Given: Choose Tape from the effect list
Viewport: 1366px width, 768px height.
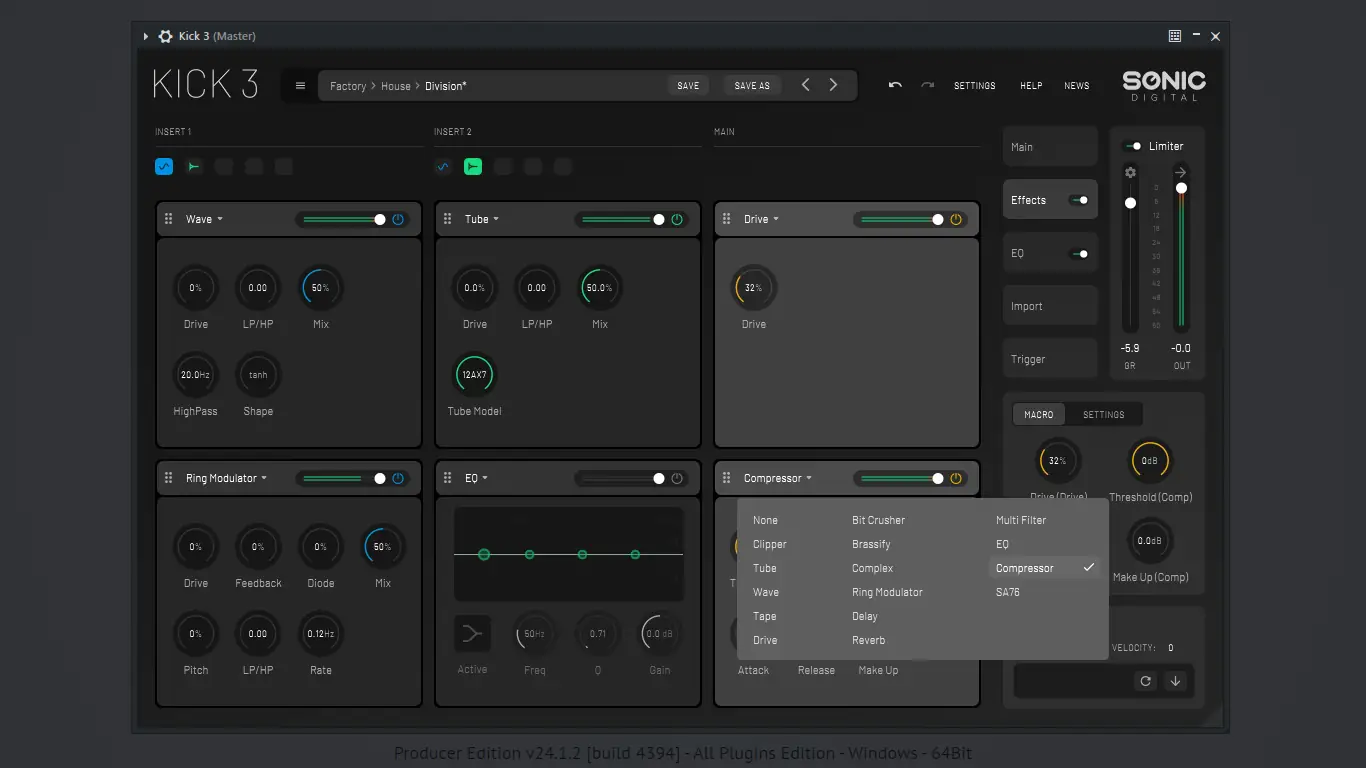Looking at the screenshot, I should [765, 616].
